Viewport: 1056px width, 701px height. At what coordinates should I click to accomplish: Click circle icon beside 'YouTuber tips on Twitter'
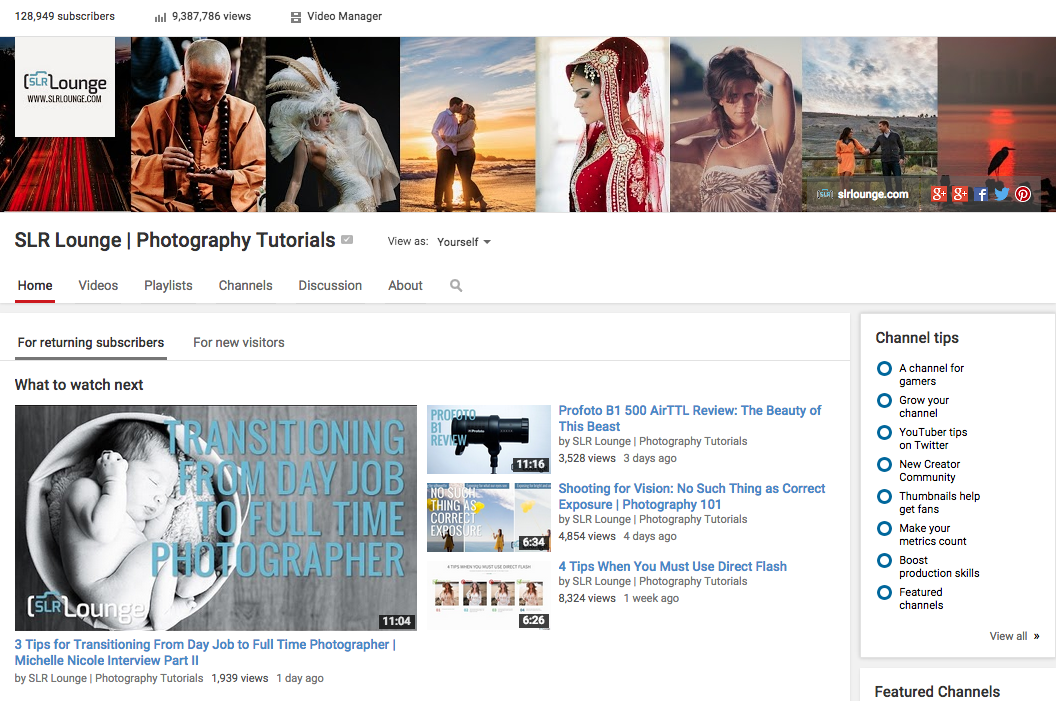[x=884, y=432]
